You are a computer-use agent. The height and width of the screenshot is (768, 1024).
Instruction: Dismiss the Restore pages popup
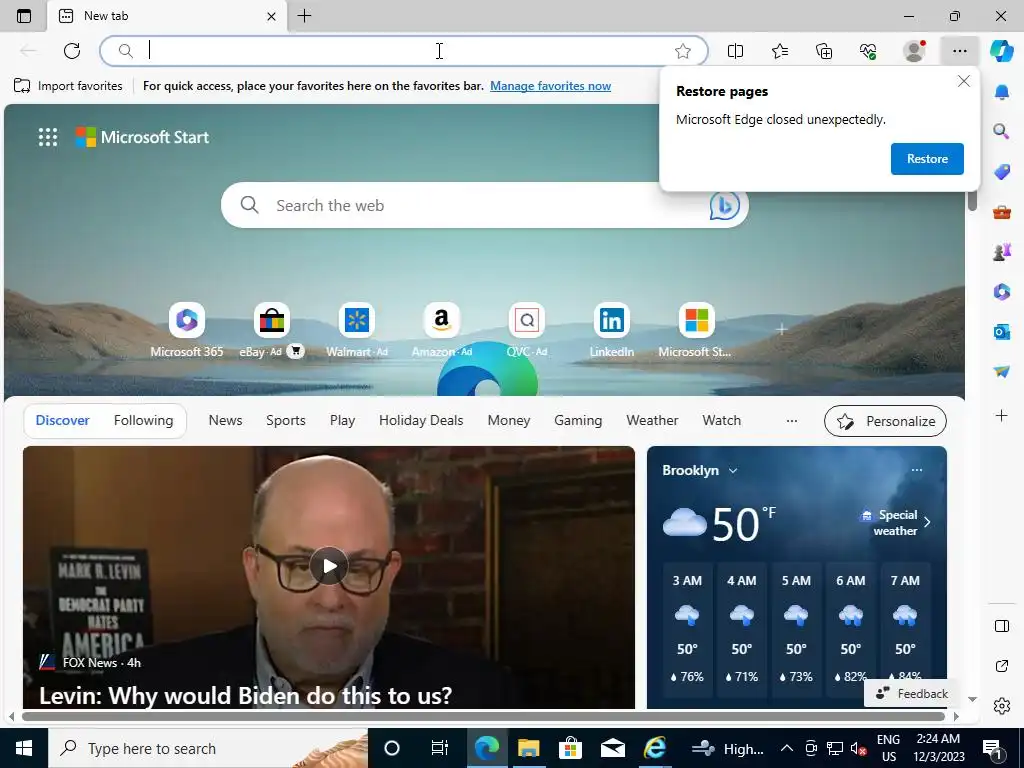[963, 81]
